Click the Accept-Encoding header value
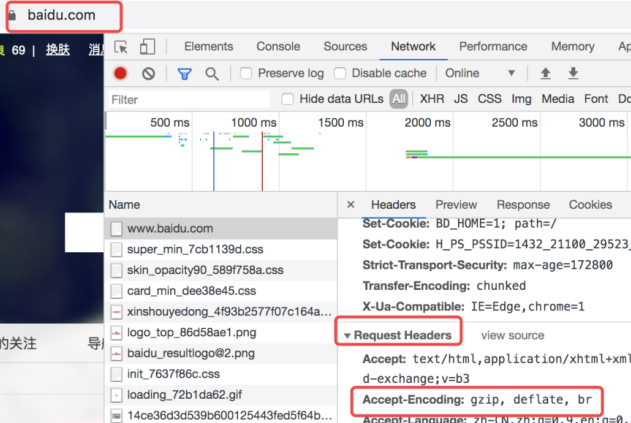This screenshot has width=631, height=423. coord(531,400)
